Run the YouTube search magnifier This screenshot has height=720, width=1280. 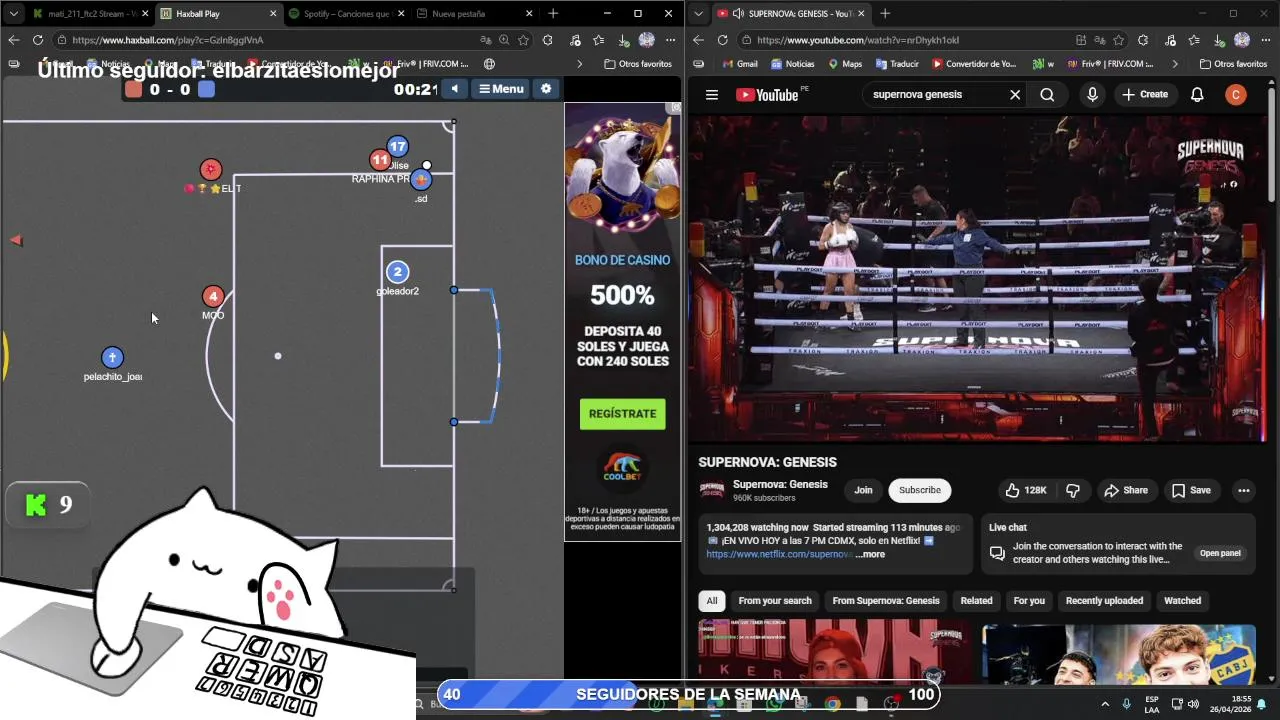(x=1047, y=95)
